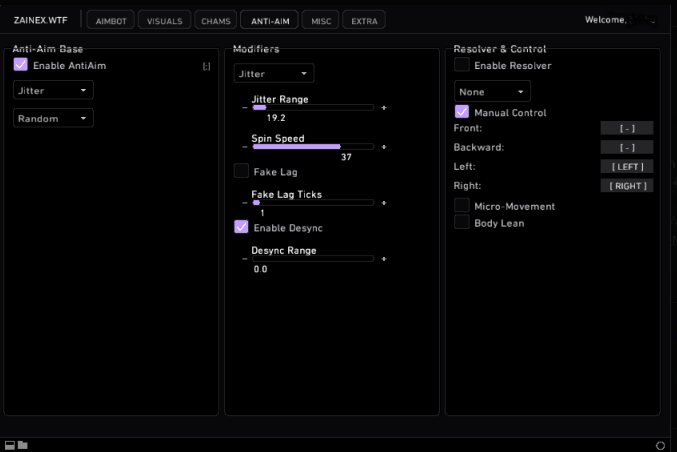The image size is (677, 452).
Task: Click the save icon in the bottom-left corner
Action: (10, 444)
